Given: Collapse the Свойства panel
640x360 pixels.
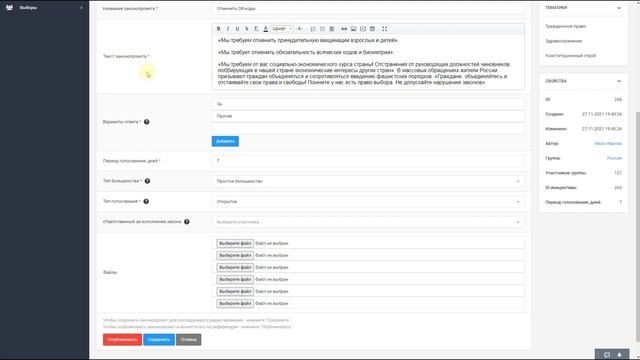Looking at the screenshot, I should [619, 81].
